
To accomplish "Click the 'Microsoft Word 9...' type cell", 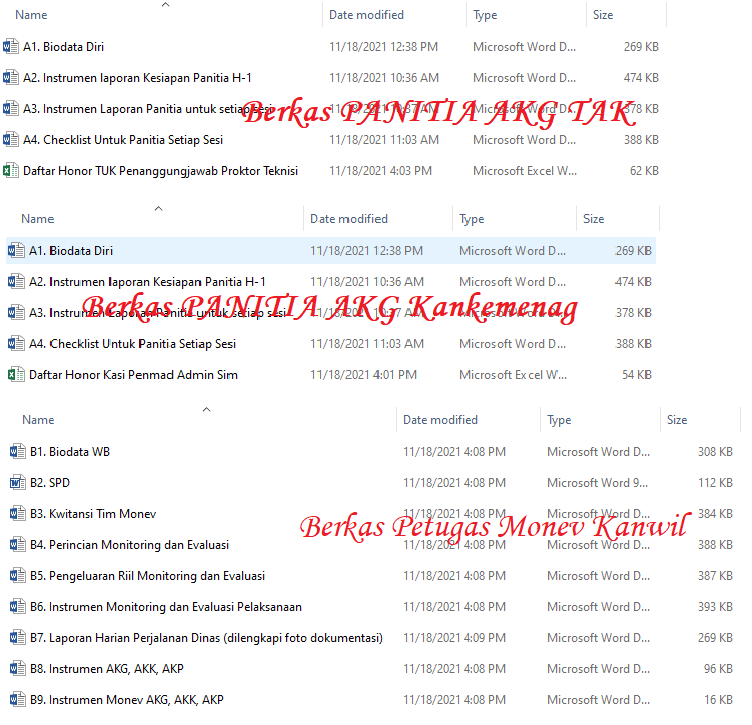I will [x=598, y=482].
